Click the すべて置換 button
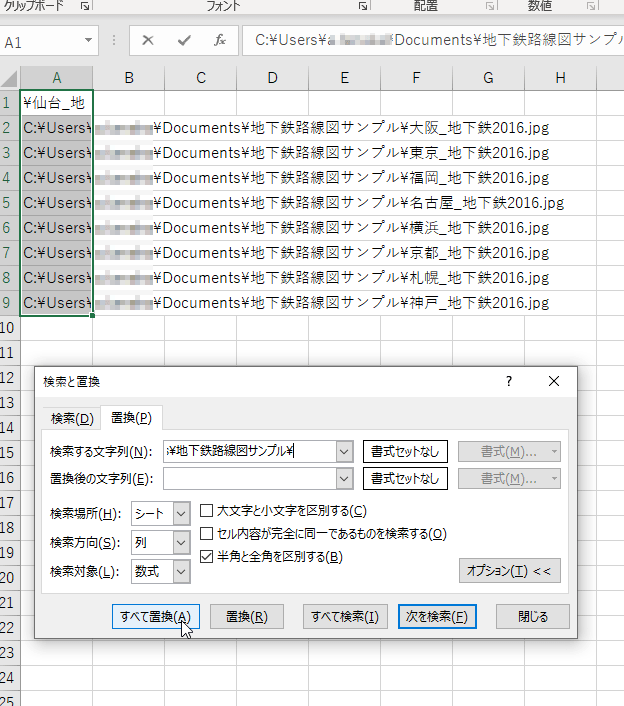624x706 pixels. click(x=155, y=616)
